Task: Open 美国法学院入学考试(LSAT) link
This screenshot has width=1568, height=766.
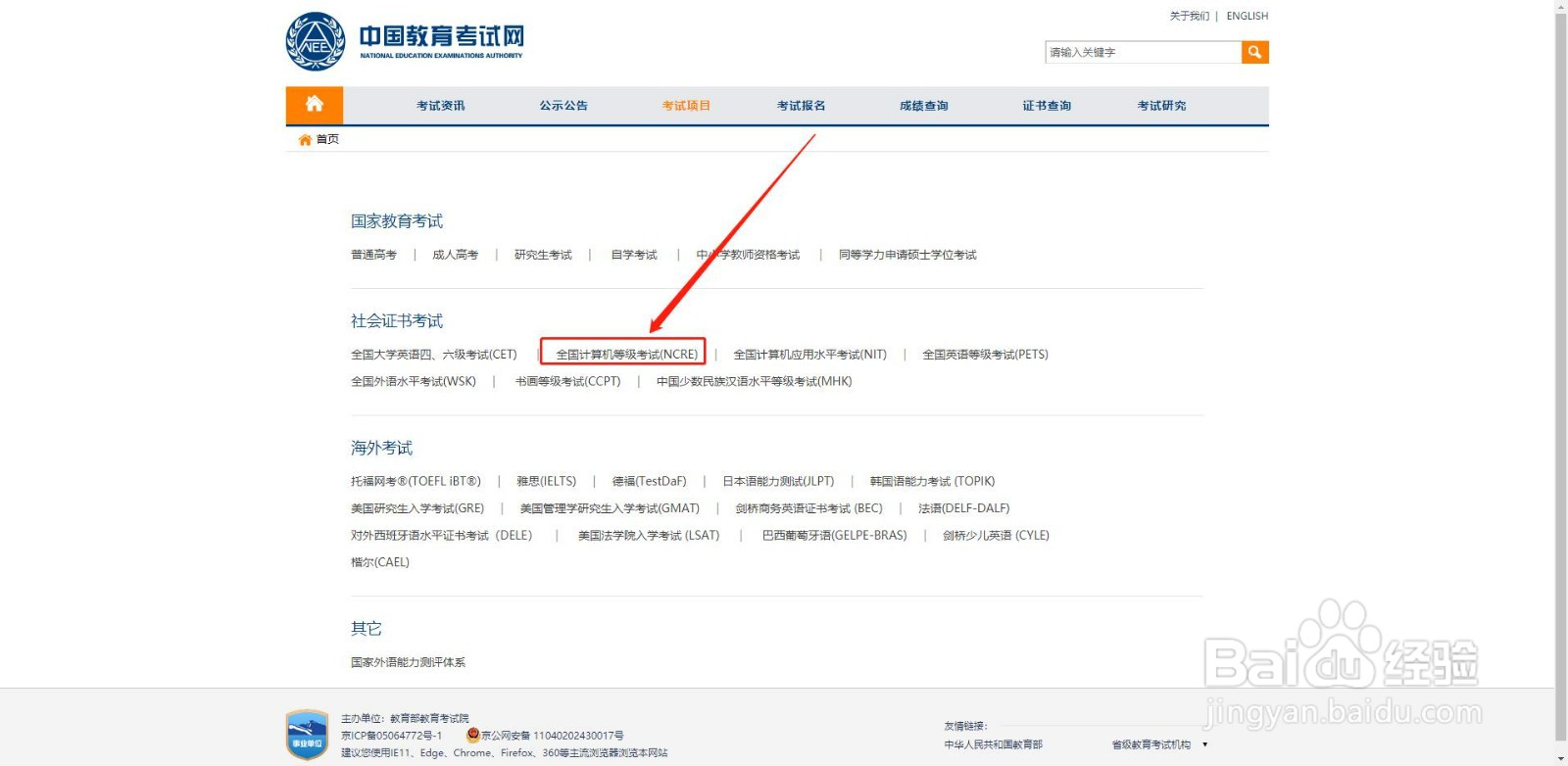Action: coord(649,535)
